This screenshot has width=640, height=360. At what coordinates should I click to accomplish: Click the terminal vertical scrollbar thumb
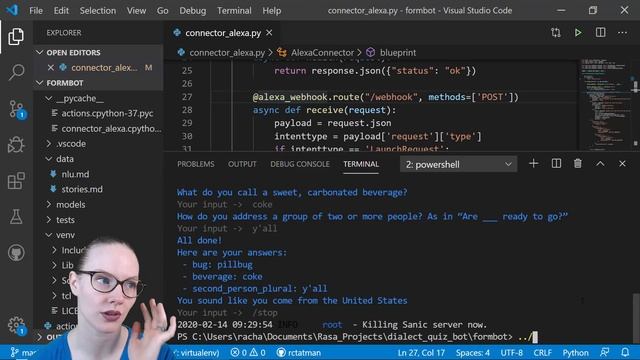[x=636, y=318]
